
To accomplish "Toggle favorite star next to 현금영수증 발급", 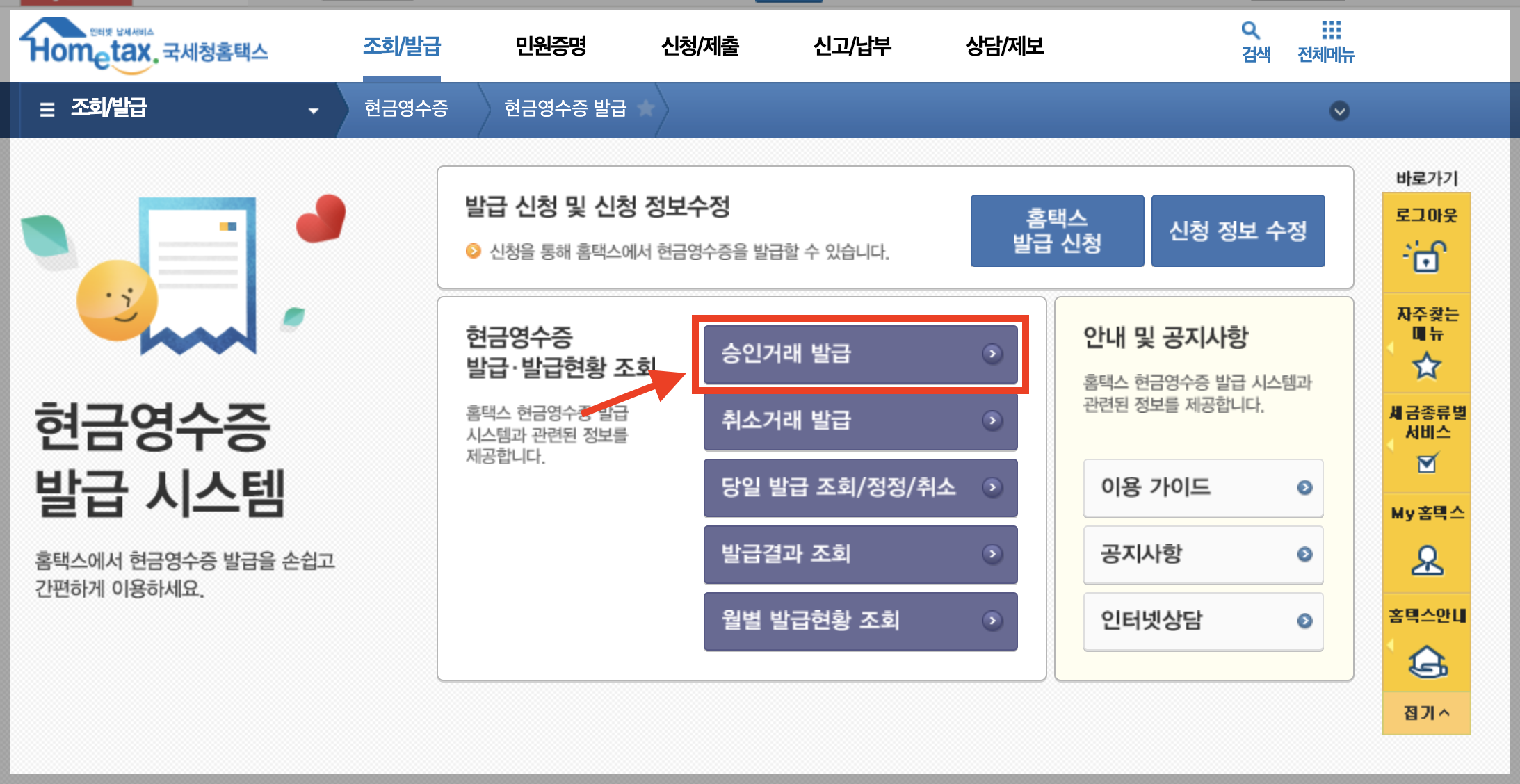I will [x=646, y=108].
